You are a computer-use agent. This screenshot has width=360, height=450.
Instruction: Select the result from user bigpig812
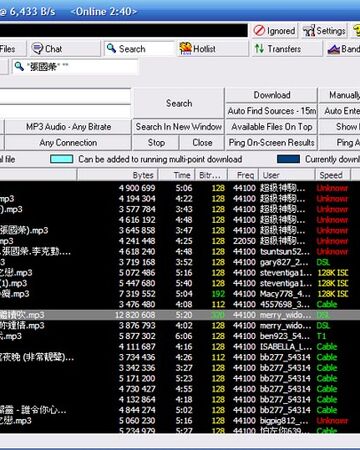[x=180, y=421]
